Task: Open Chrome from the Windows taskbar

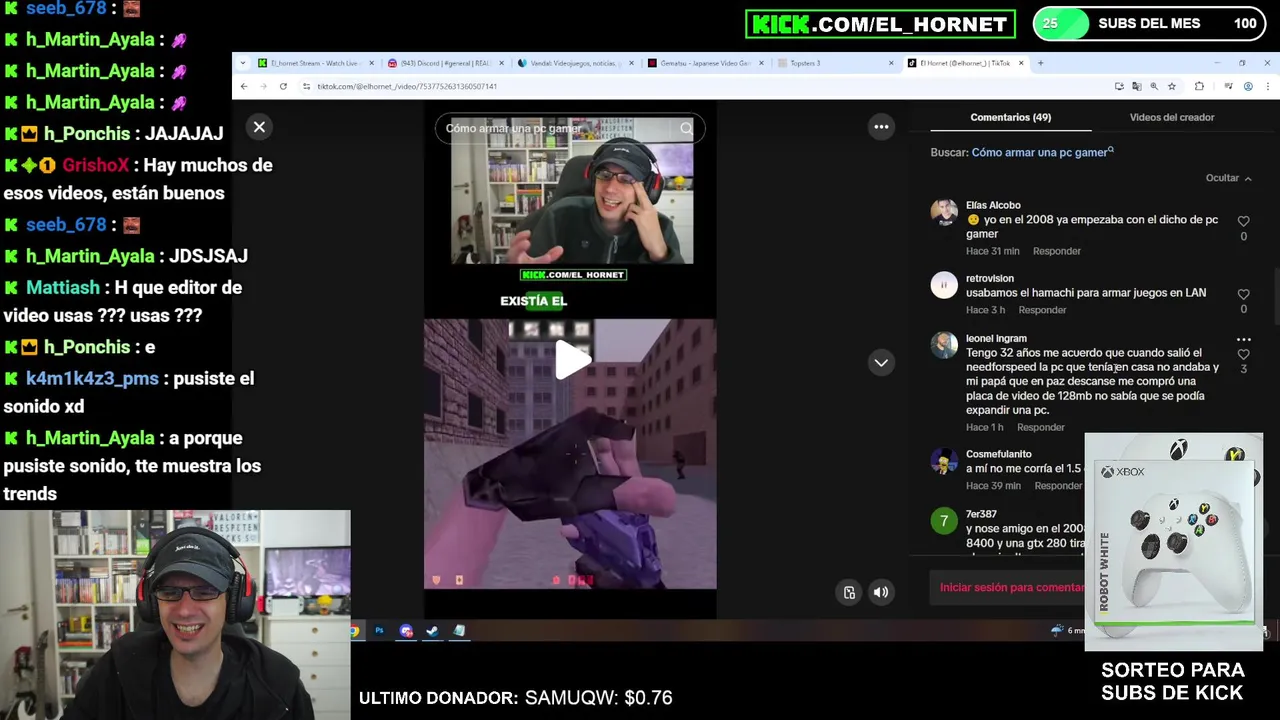Action: click(354, 631)
